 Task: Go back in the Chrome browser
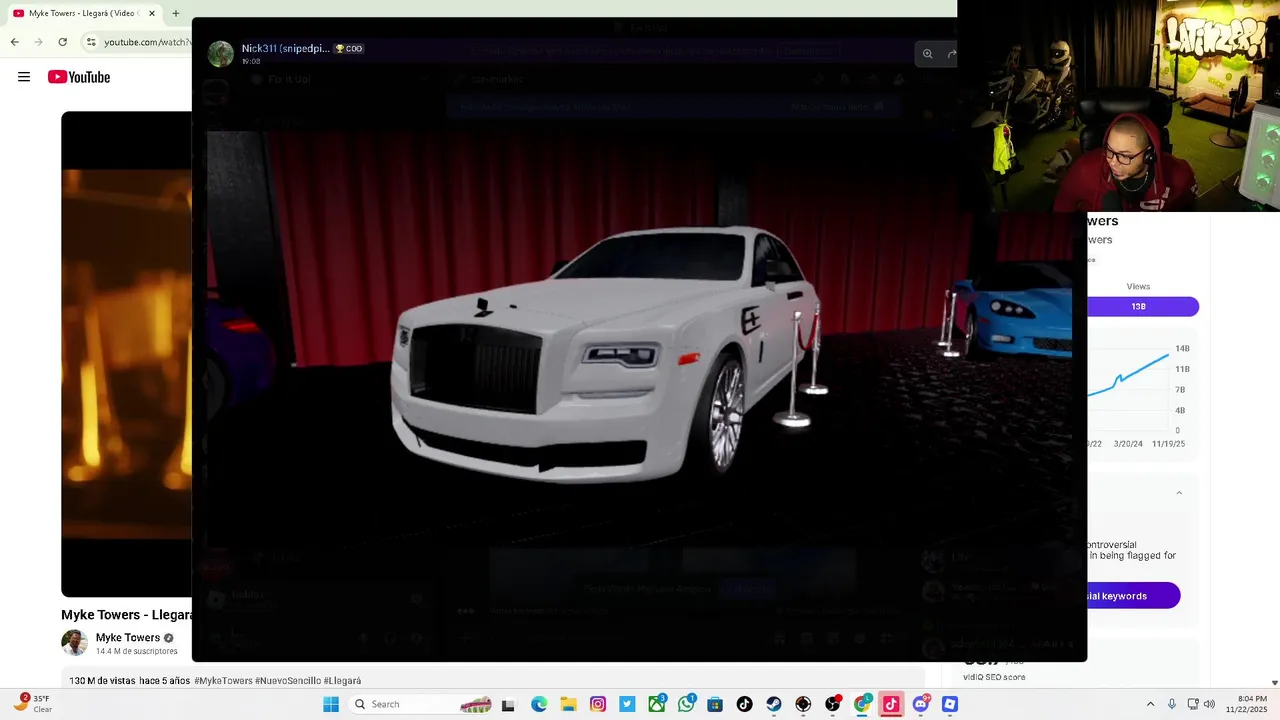coord(14,42)
